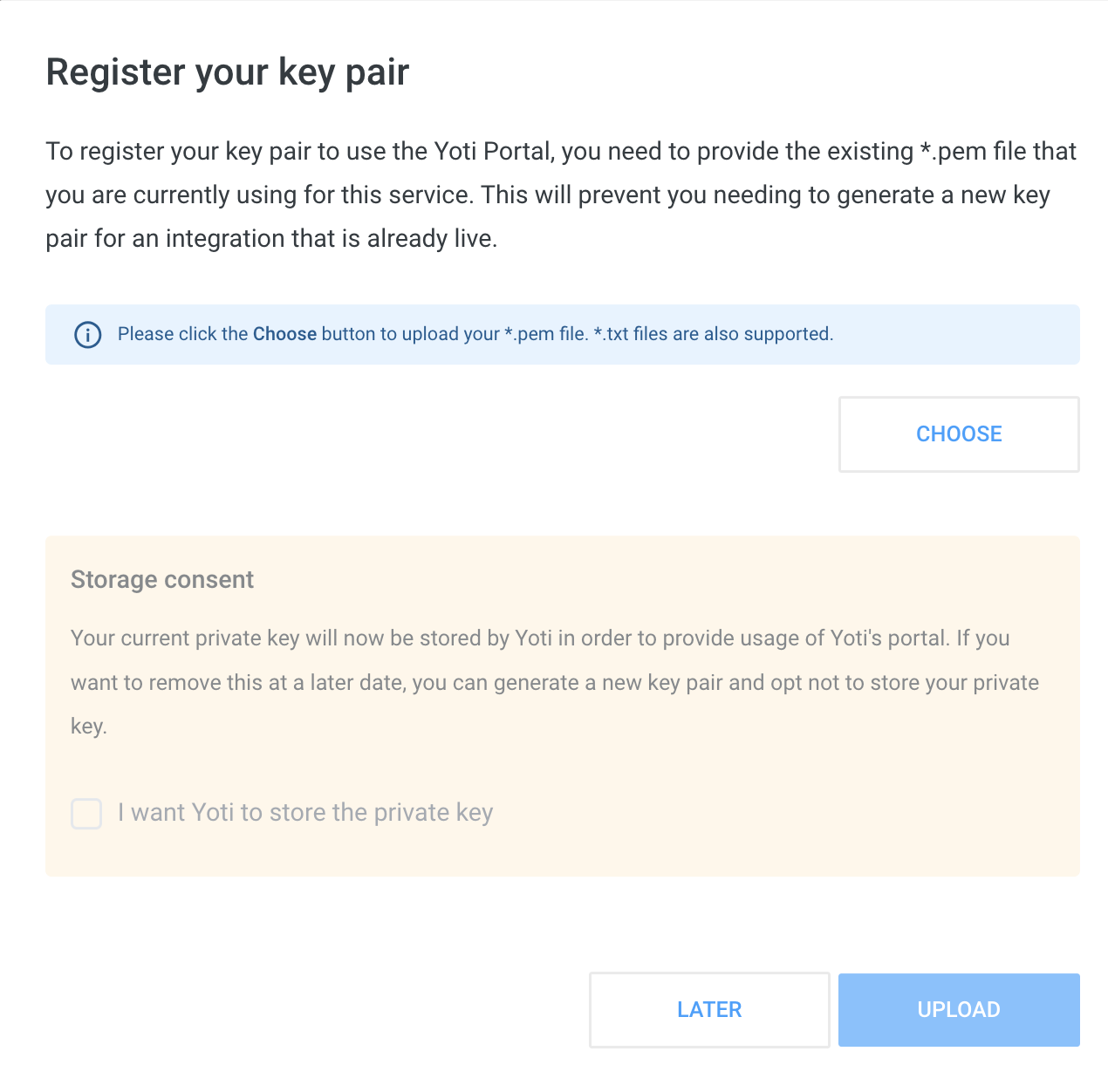Select the "Storage consent" heading

162,580
